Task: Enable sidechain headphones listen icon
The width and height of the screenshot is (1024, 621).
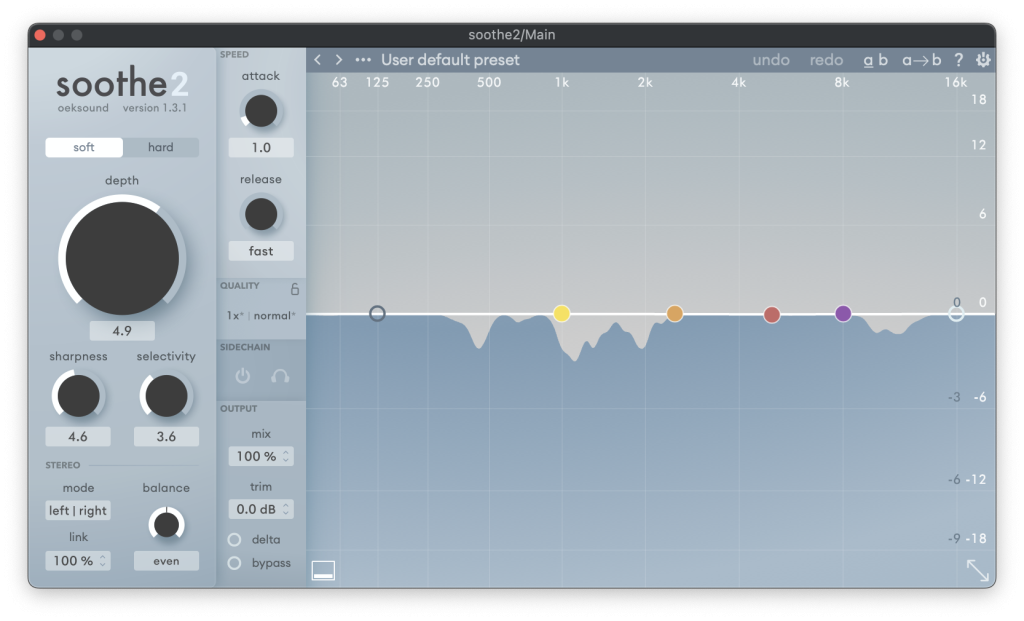Action: pyautogui.click(x=280, y=376)
